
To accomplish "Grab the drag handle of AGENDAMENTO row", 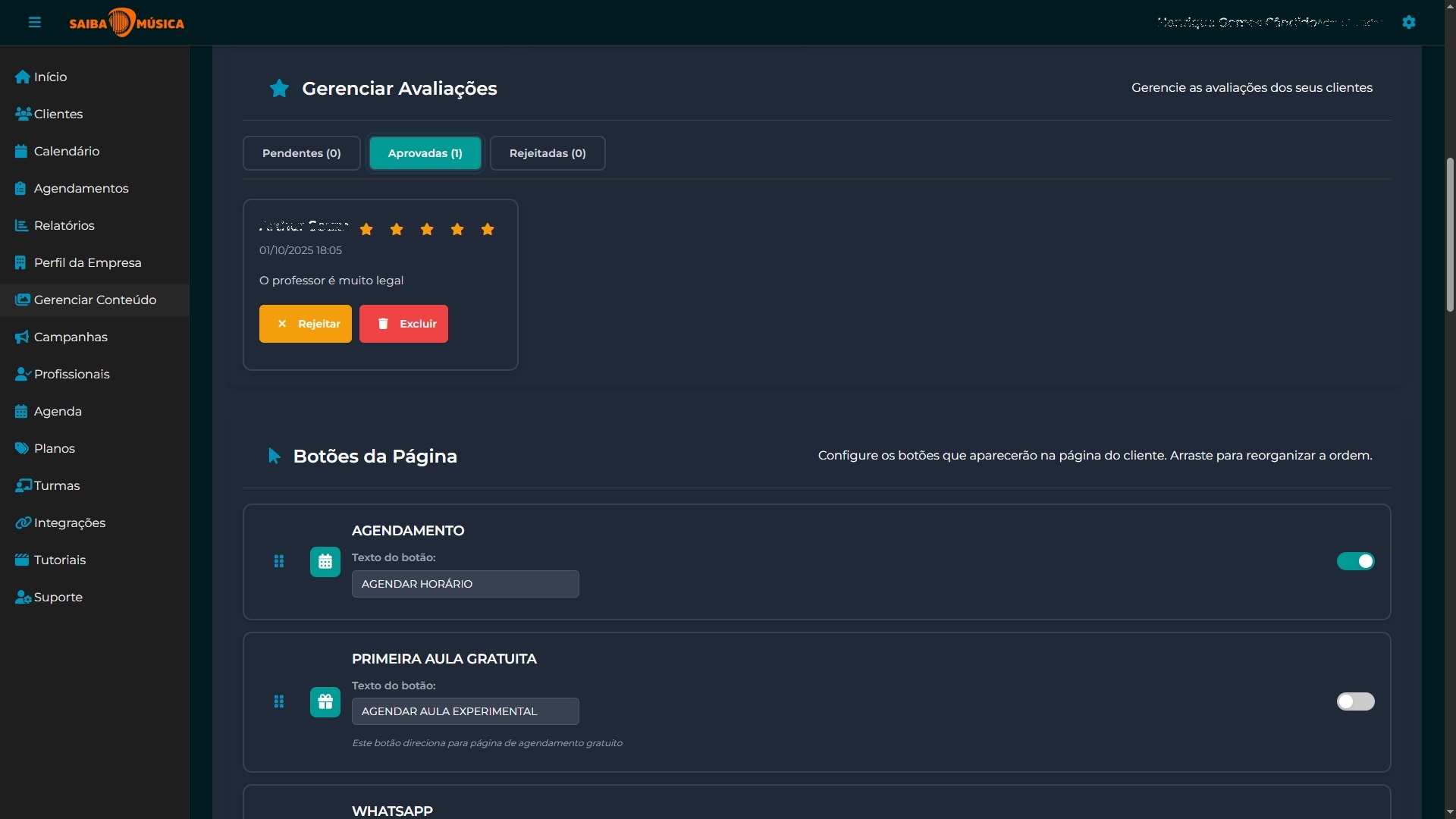I will click(x=279, y=561).
